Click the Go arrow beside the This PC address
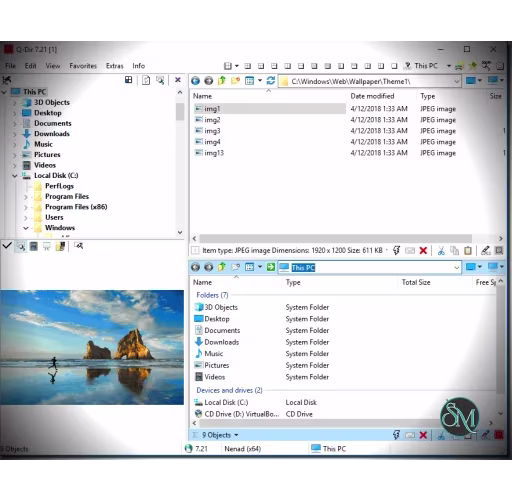Viewport: 512px width, 500px height. coord(271,267)
